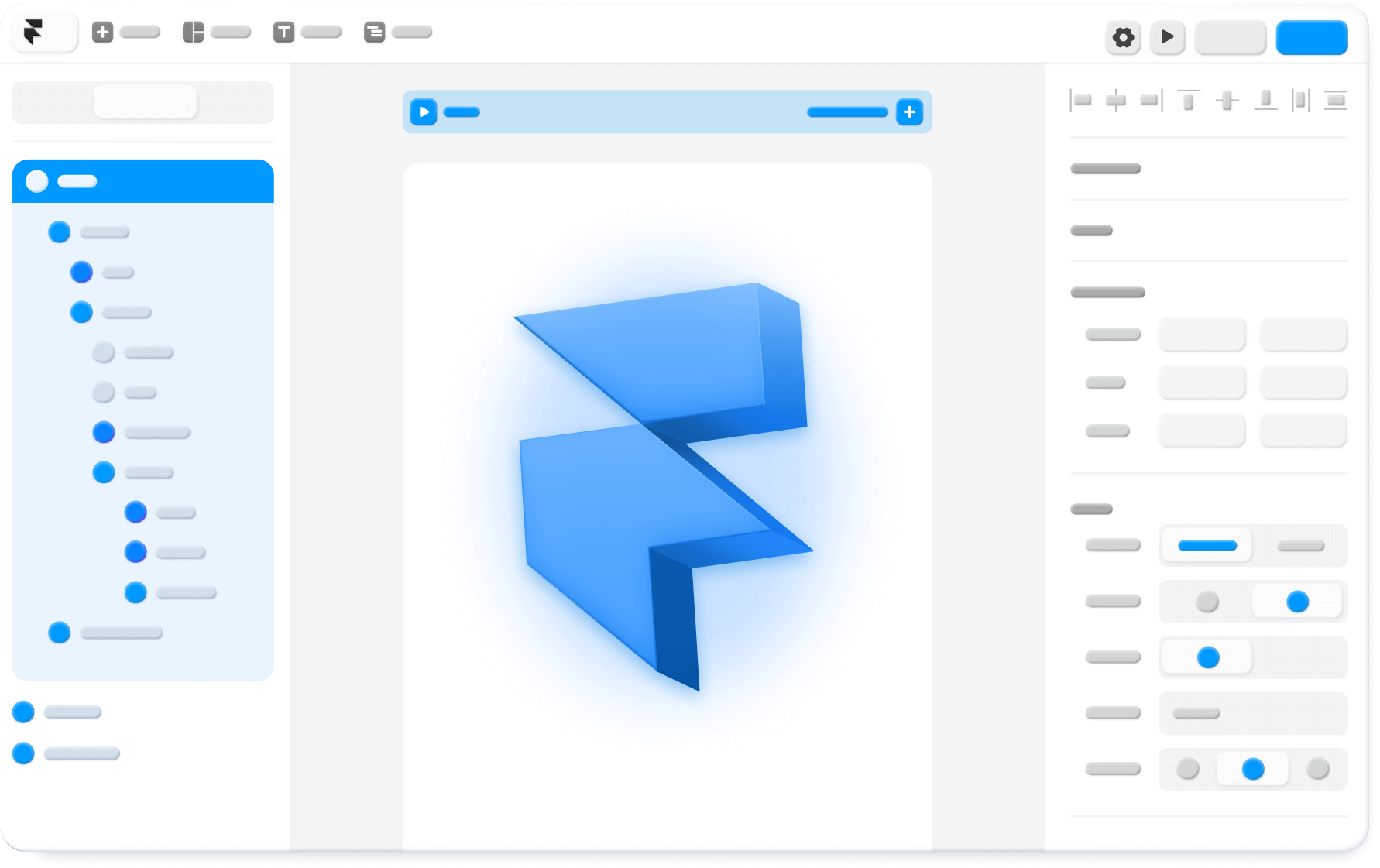Image resolution: width=1380 pixels, height=868 pixels.
Task: Click the align bottom icon
Action: point(1265,100)
